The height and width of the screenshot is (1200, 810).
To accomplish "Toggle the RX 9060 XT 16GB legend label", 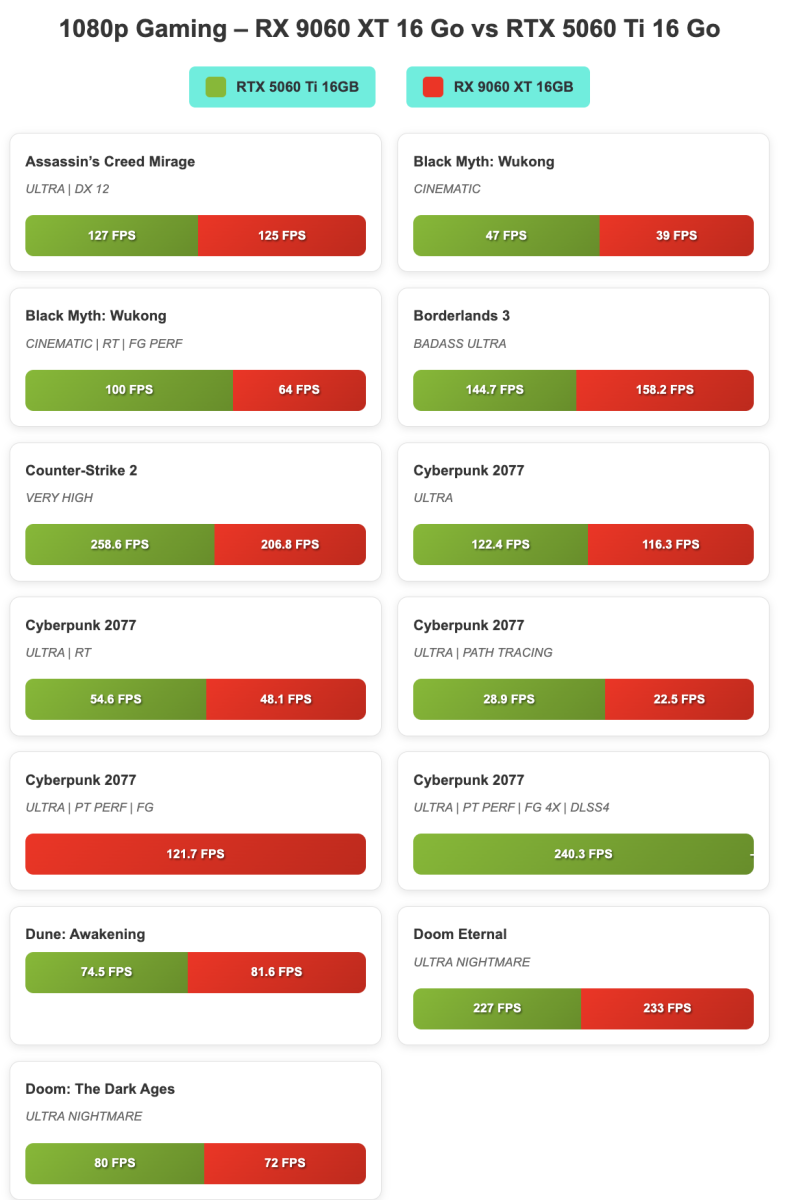I will [x=513, y=87].
